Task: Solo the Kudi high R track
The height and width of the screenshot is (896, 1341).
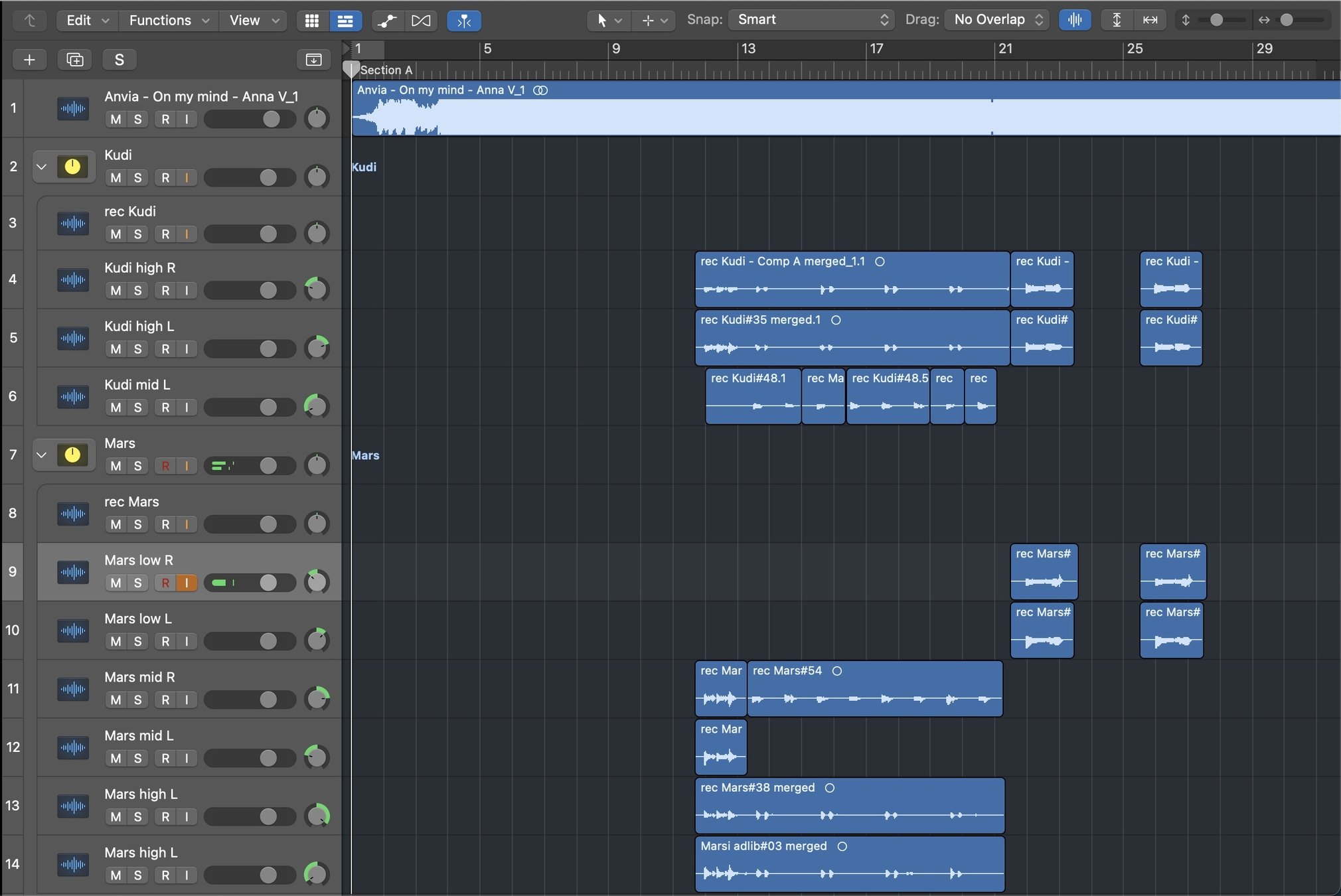Action: (x=137, y=291)
